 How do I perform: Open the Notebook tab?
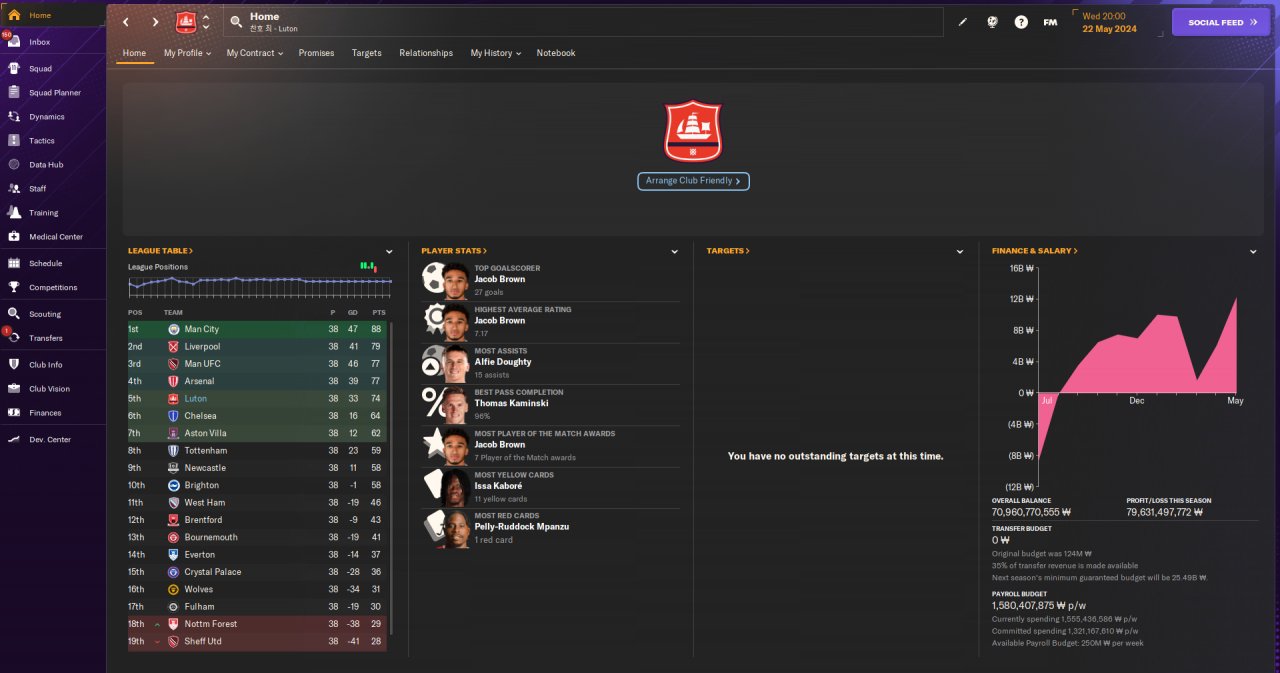[556, 53]
